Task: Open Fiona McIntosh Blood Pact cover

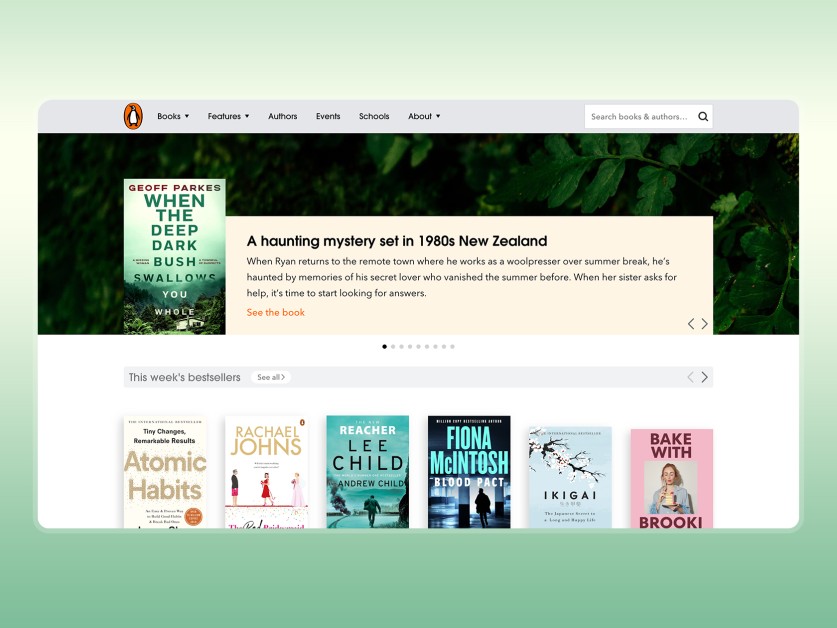Action: pyautogui.click(x=469, y=472)
